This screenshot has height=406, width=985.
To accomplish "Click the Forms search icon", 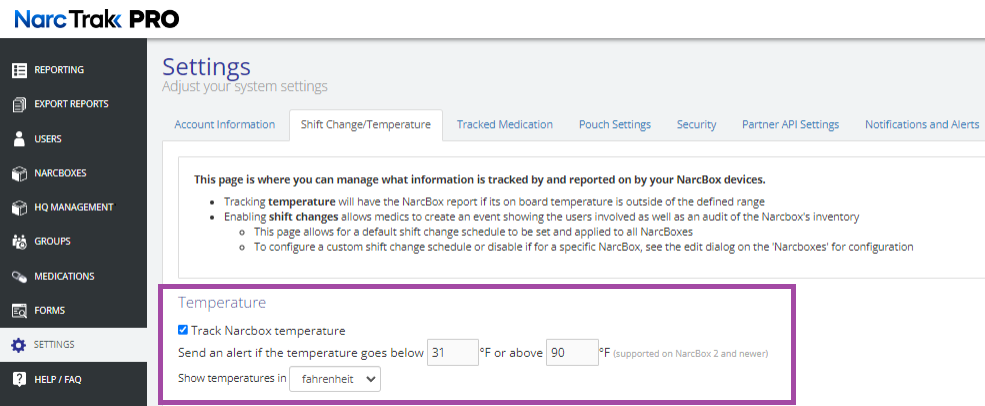I will coord(18,311).
